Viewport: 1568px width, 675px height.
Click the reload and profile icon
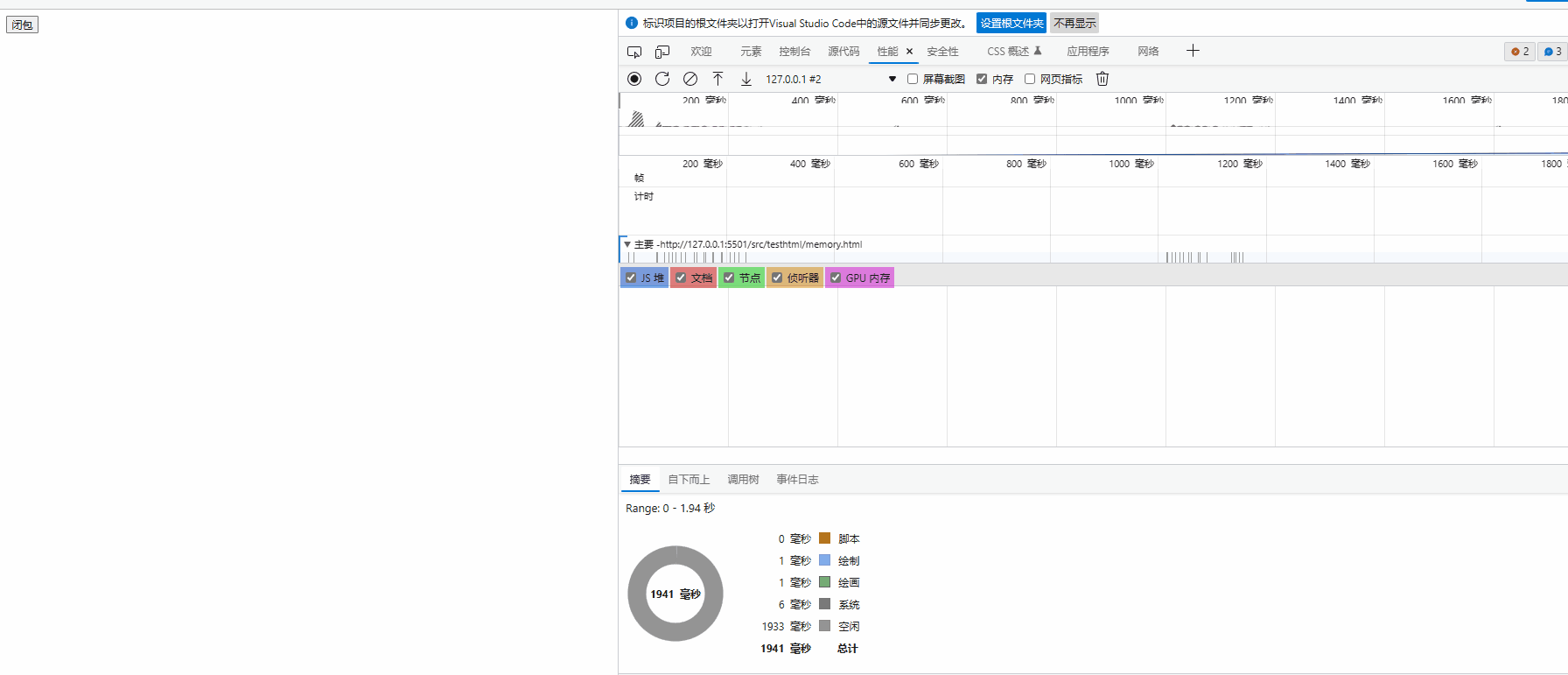[x=662, y=79]
